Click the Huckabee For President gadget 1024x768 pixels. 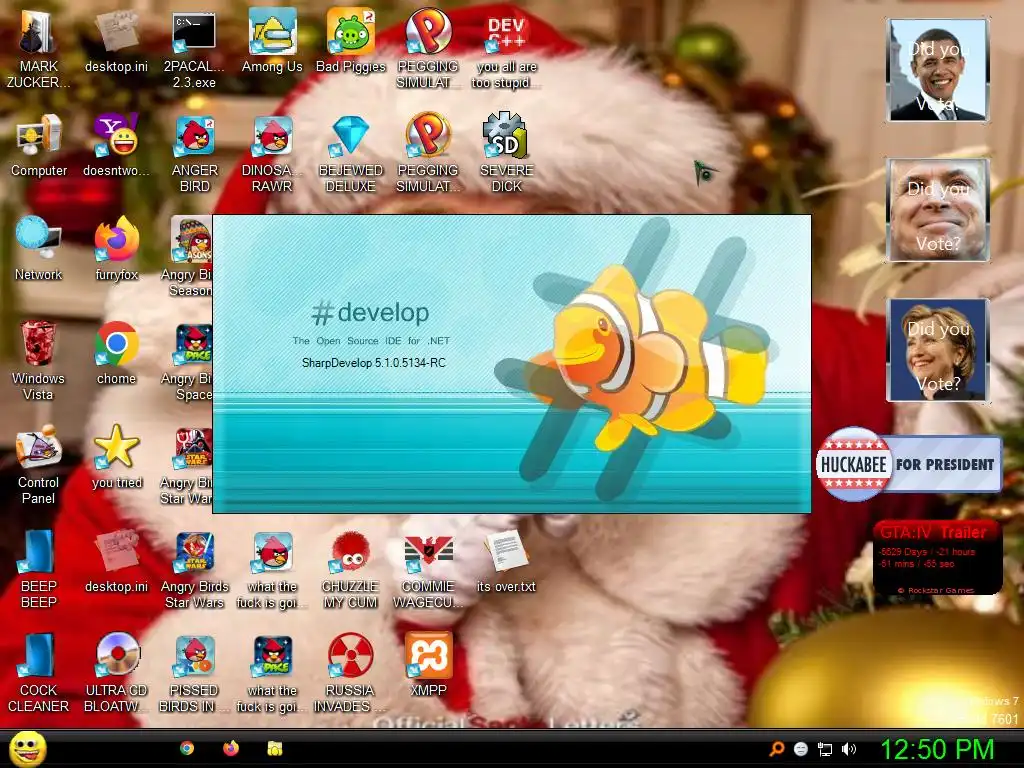point(908,464)
